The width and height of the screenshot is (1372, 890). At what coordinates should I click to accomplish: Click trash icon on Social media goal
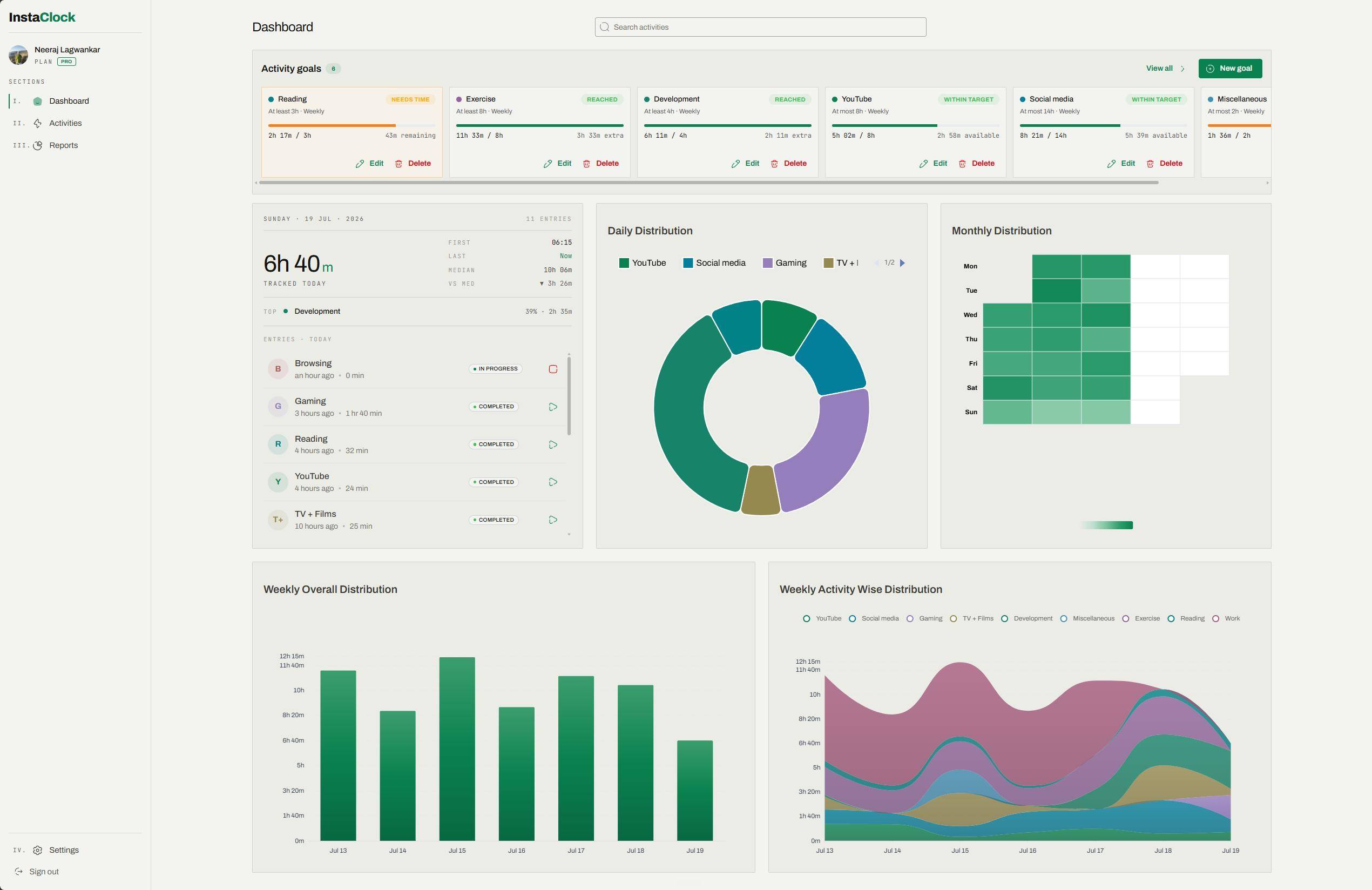point(1150,164)
